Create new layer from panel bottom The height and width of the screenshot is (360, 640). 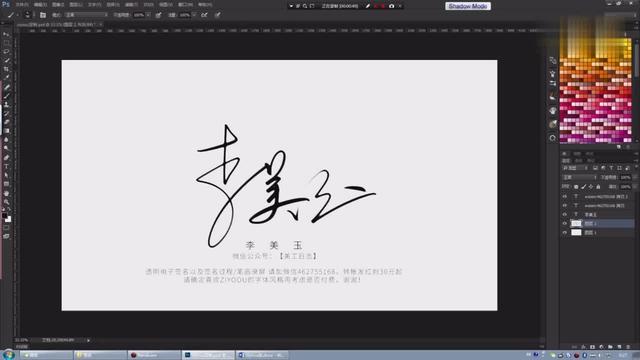click(x=619, y=347)
